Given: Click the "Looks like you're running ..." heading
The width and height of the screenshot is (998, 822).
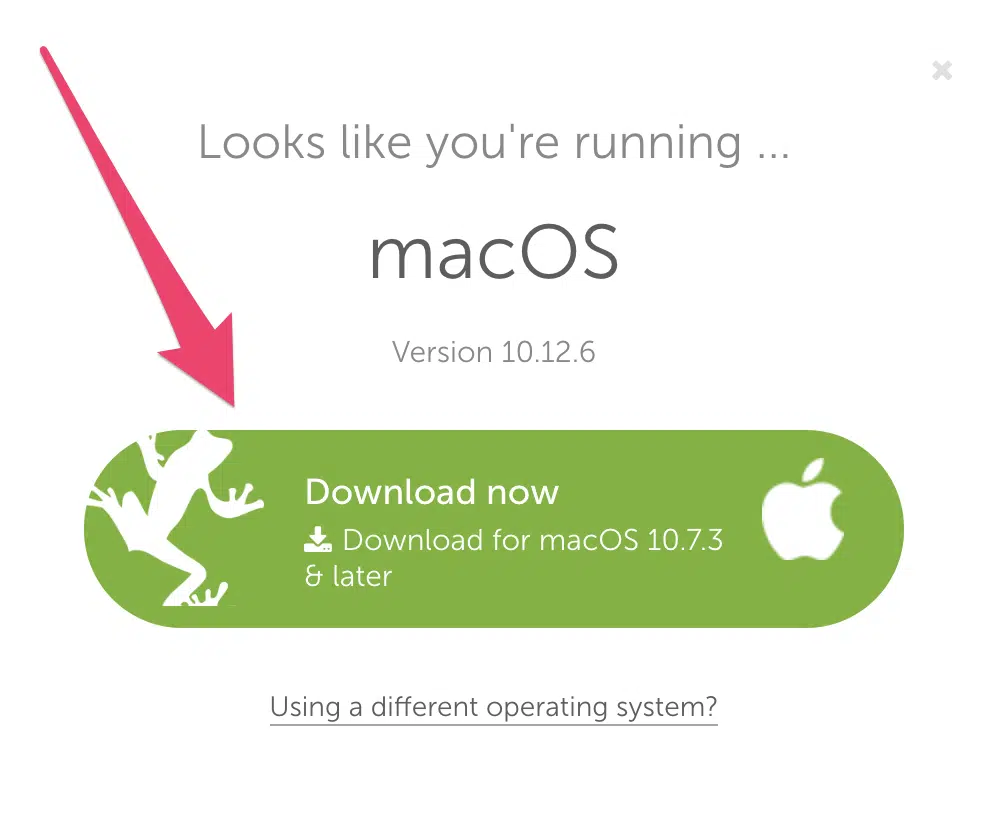Looking at the screenshot, I should (x=493, y=143).
